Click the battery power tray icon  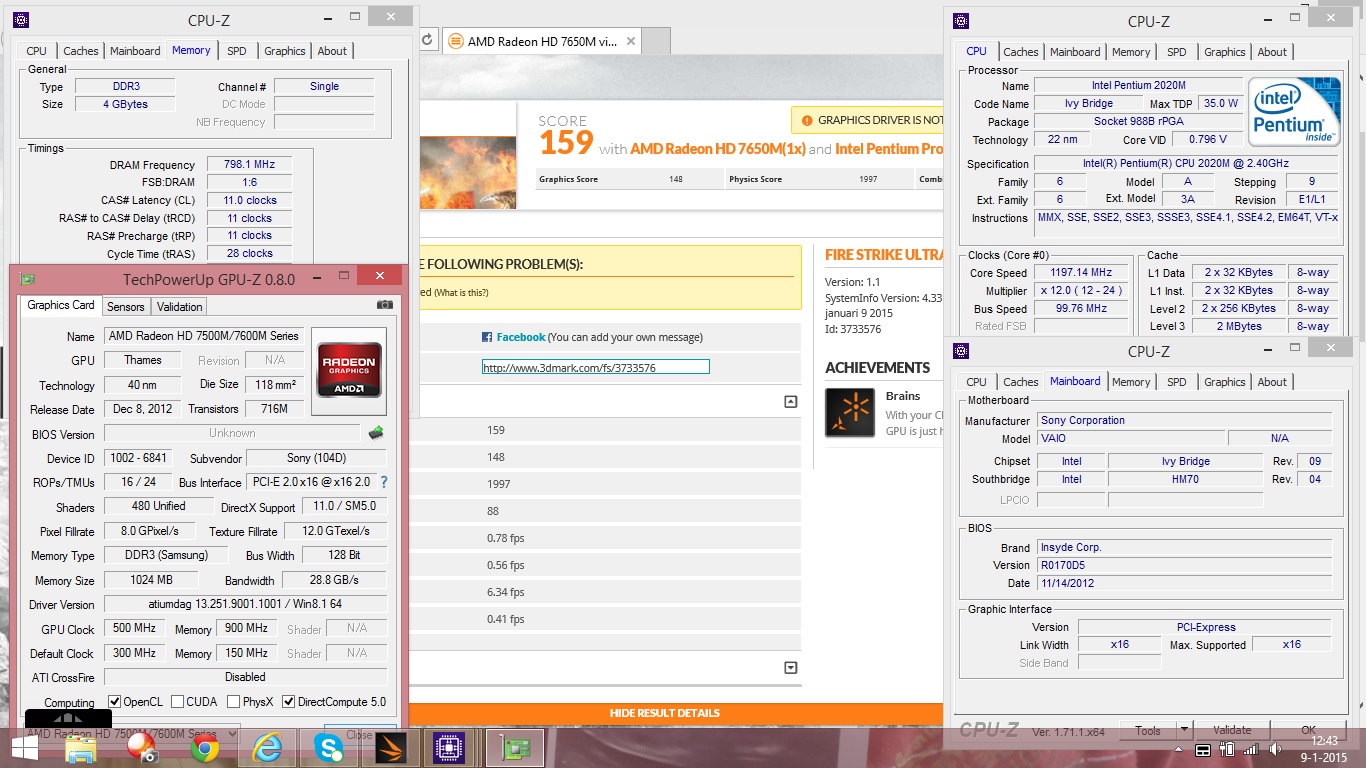point(1226,750)
